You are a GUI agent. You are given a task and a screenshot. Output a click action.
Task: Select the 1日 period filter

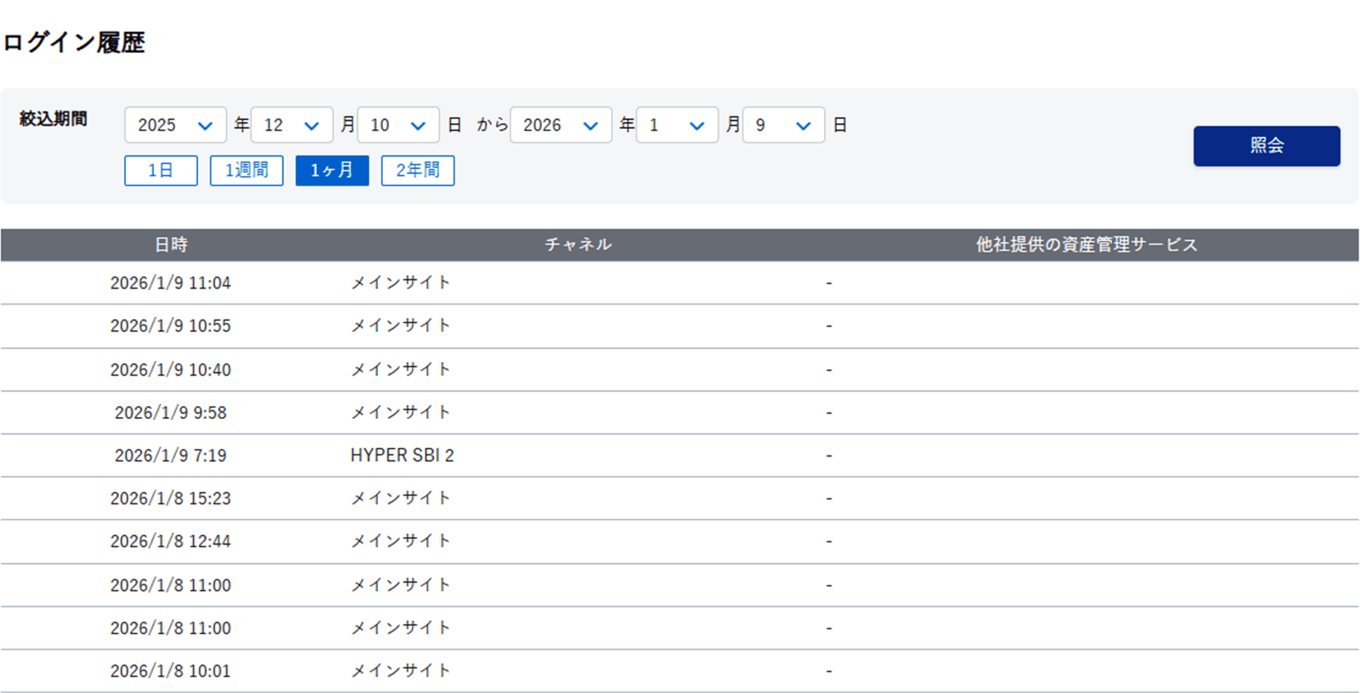point(160,170)
